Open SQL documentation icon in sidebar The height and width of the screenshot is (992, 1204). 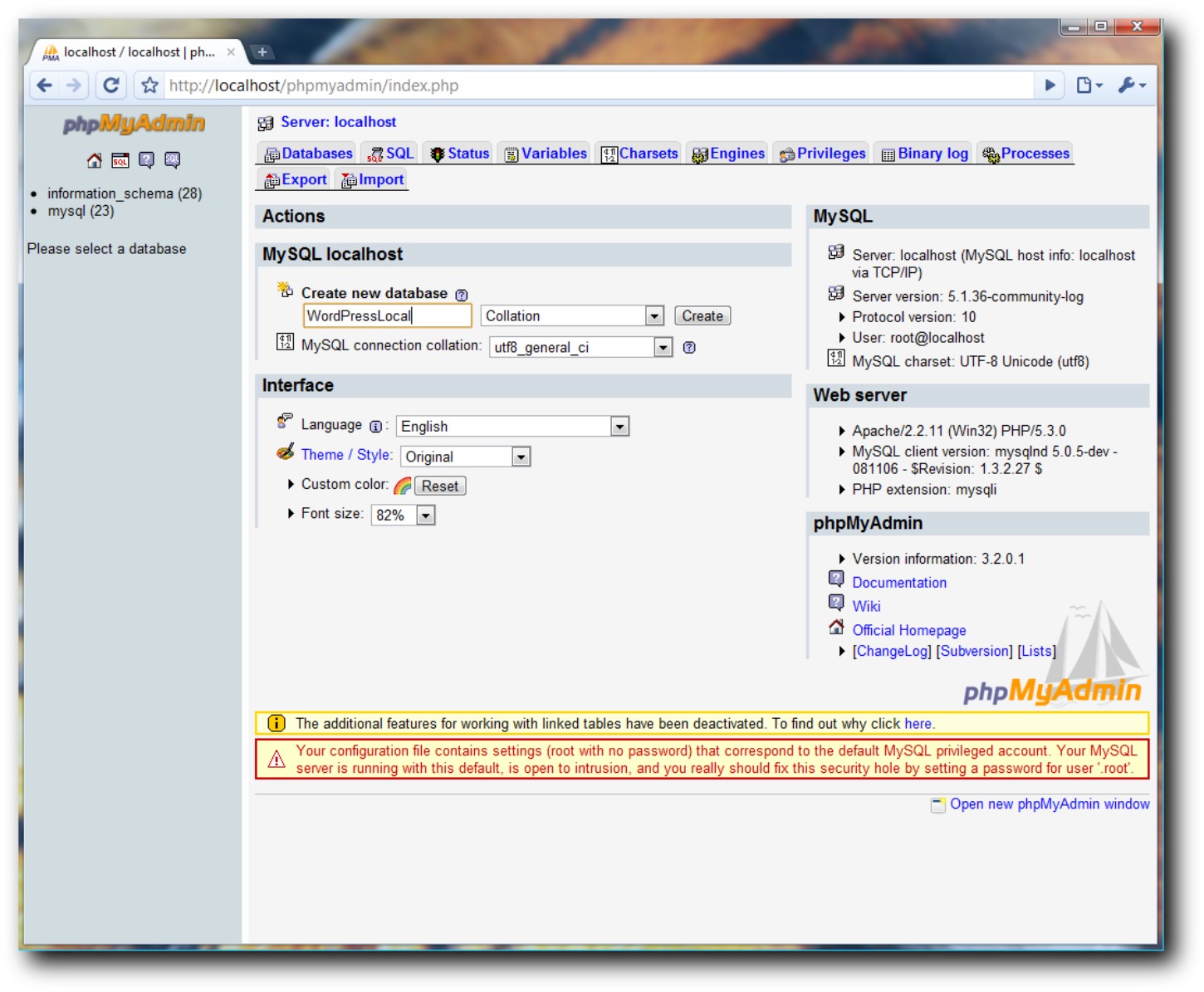point(172,160)
